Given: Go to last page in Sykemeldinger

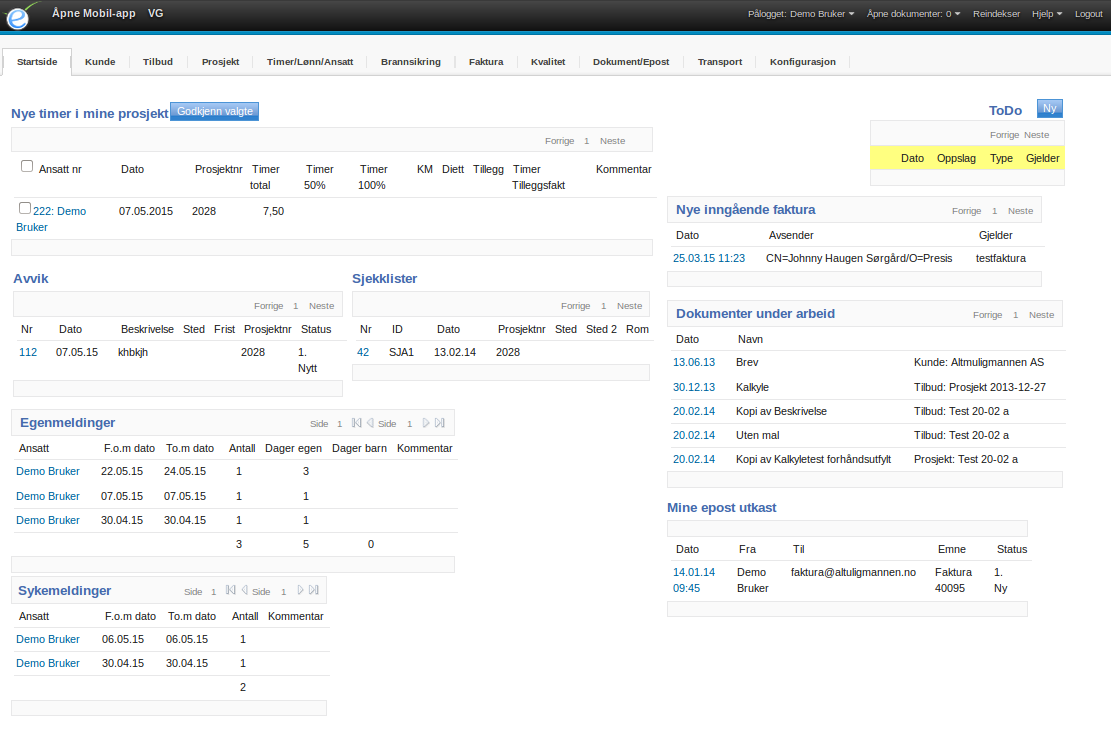Looking at the screenshot, I should [x=314, y=590].
